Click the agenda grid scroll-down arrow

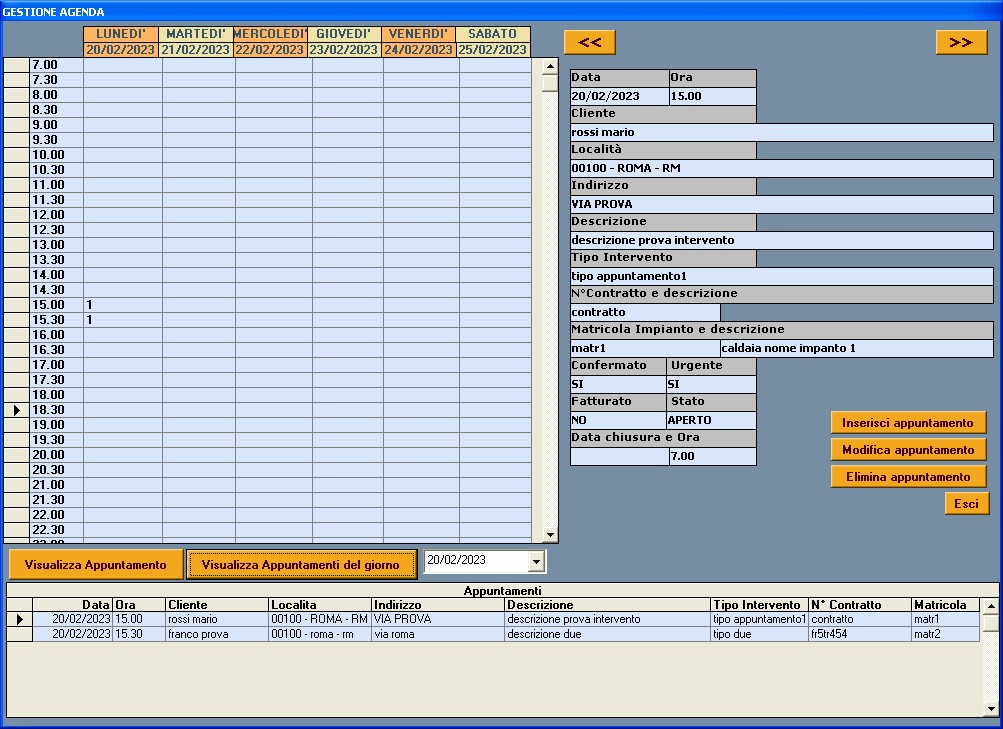[549, 535]
